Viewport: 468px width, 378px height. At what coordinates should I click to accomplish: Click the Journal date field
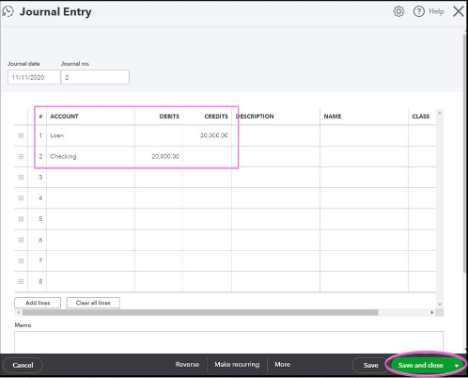tap(34, 77)
